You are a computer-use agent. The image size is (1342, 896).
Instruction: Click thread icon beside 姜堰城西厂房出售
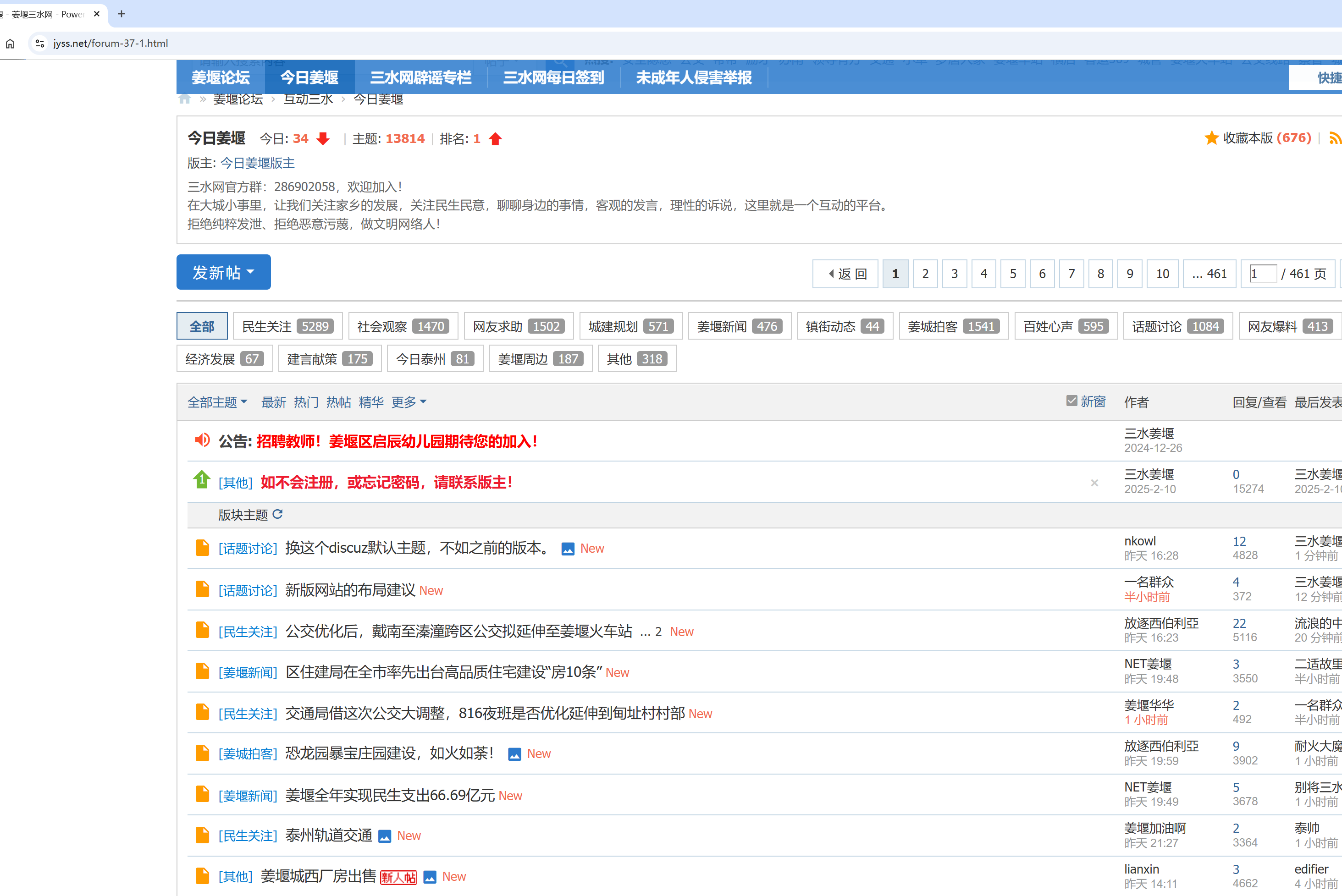click(202, 876)
